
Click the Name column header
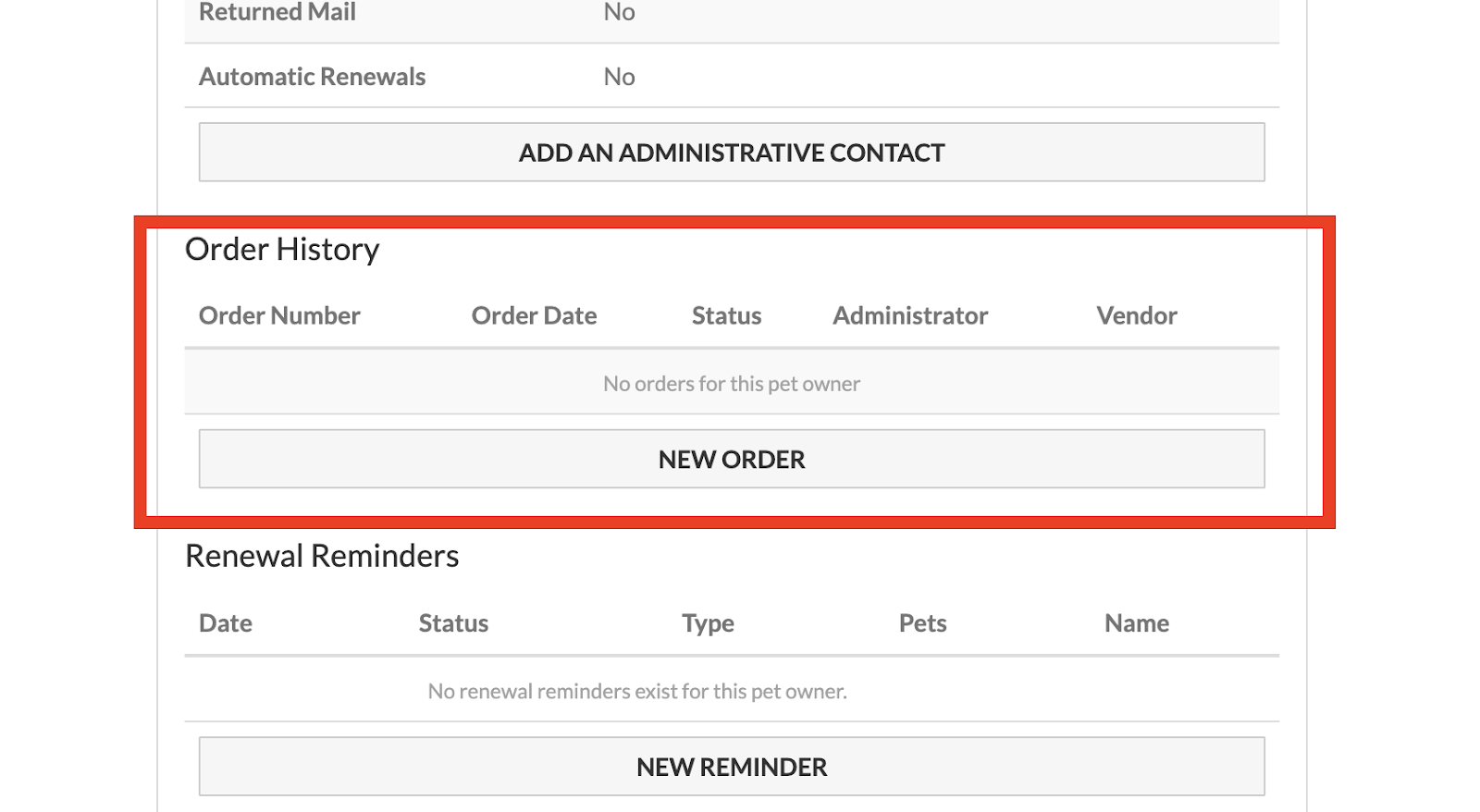(1136, 622)
